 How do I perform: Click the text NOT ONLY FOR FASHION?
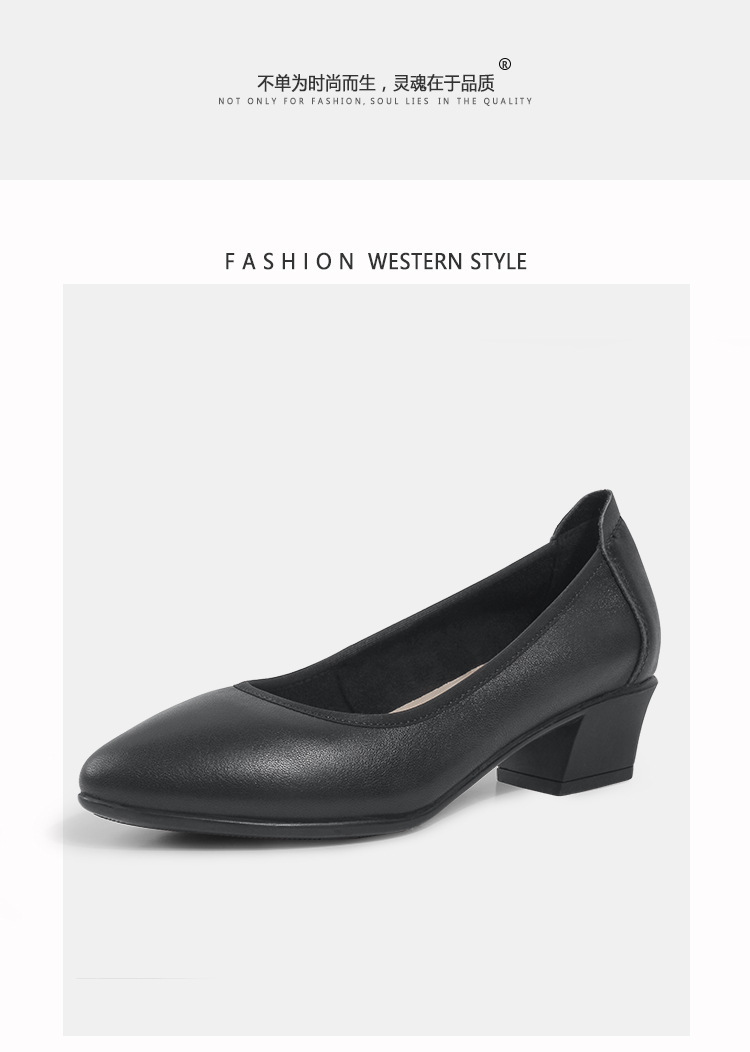290,101
